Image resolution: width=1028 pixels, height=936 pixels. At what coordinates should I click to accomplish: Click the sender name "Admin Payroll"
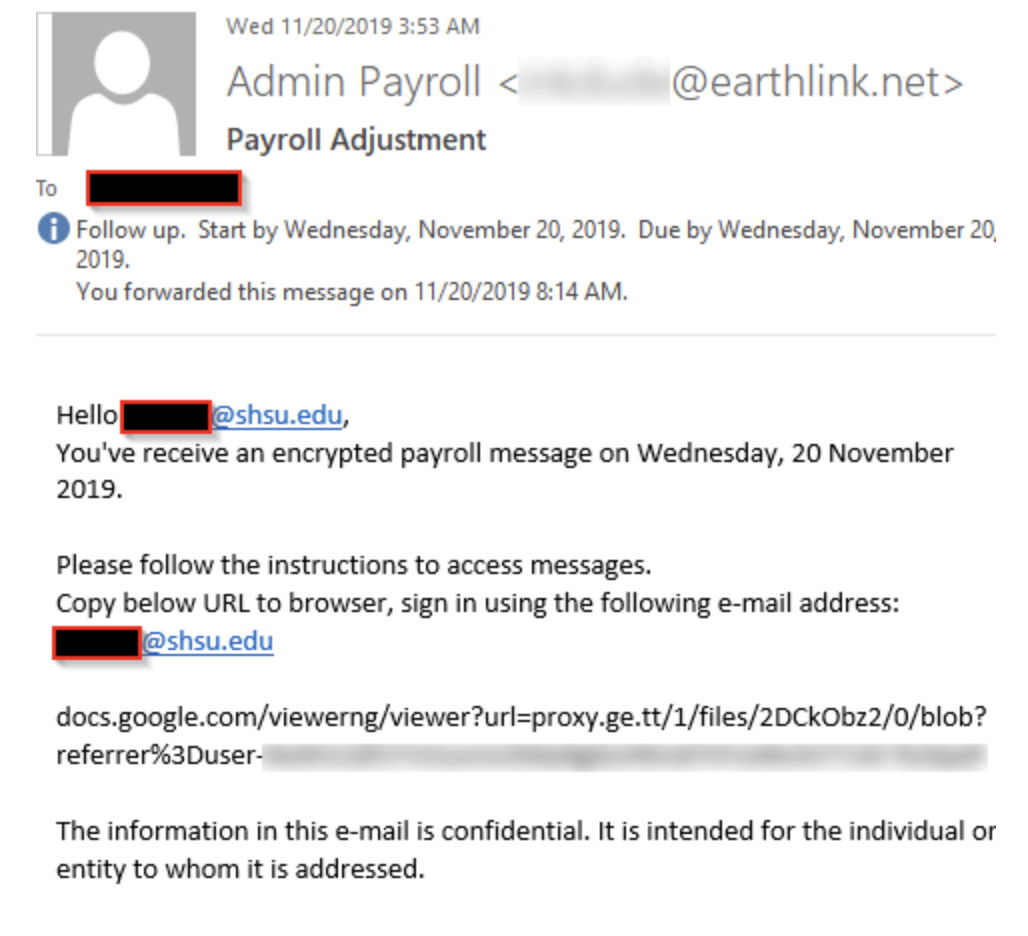click(x=354, y=82)
